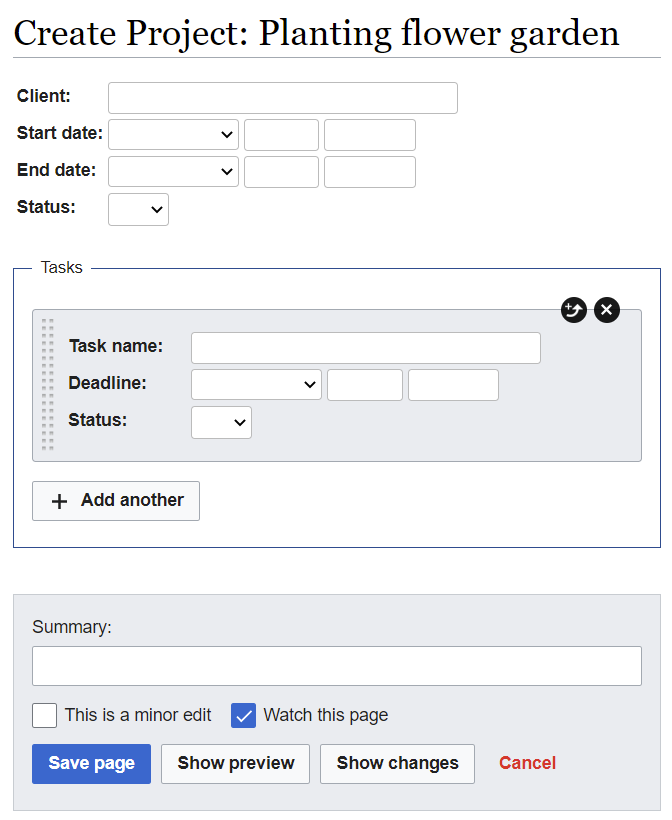Click the add-instance-above icon on task row
This screenshot has width=672, height=820.
[x=573, y=310]
